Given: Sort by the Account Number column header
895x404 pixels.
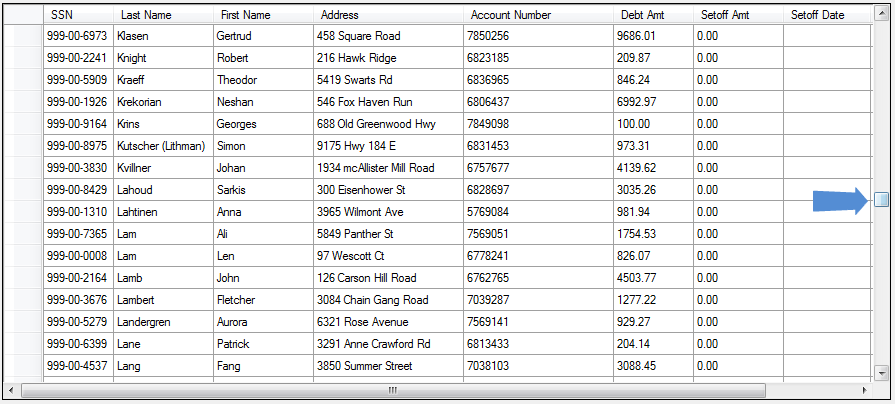Looking at the screenshot, I should tap(538, 15).
